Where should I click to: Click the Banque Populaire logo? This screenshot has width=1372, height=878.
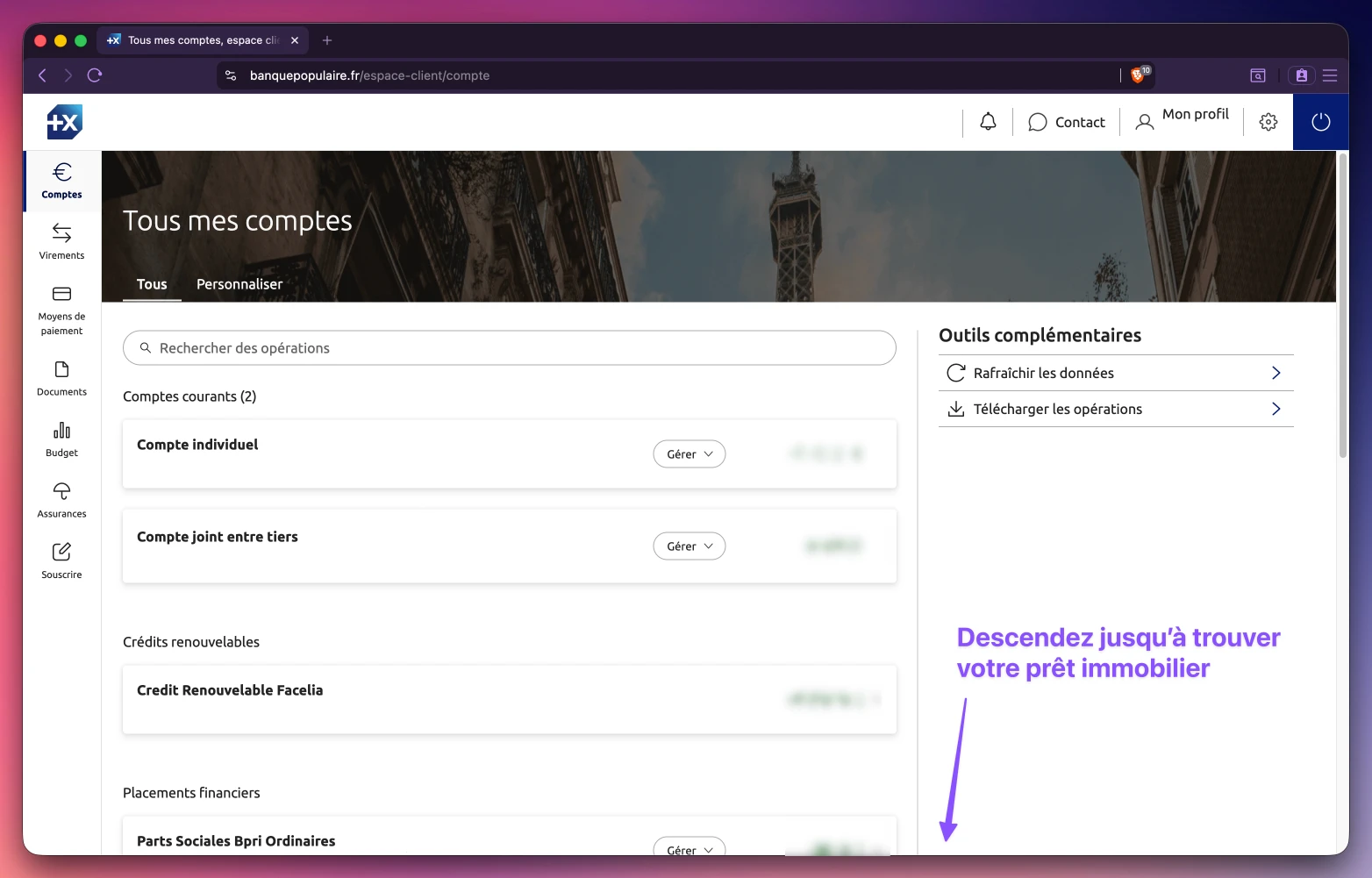click(x=64, y=122)
